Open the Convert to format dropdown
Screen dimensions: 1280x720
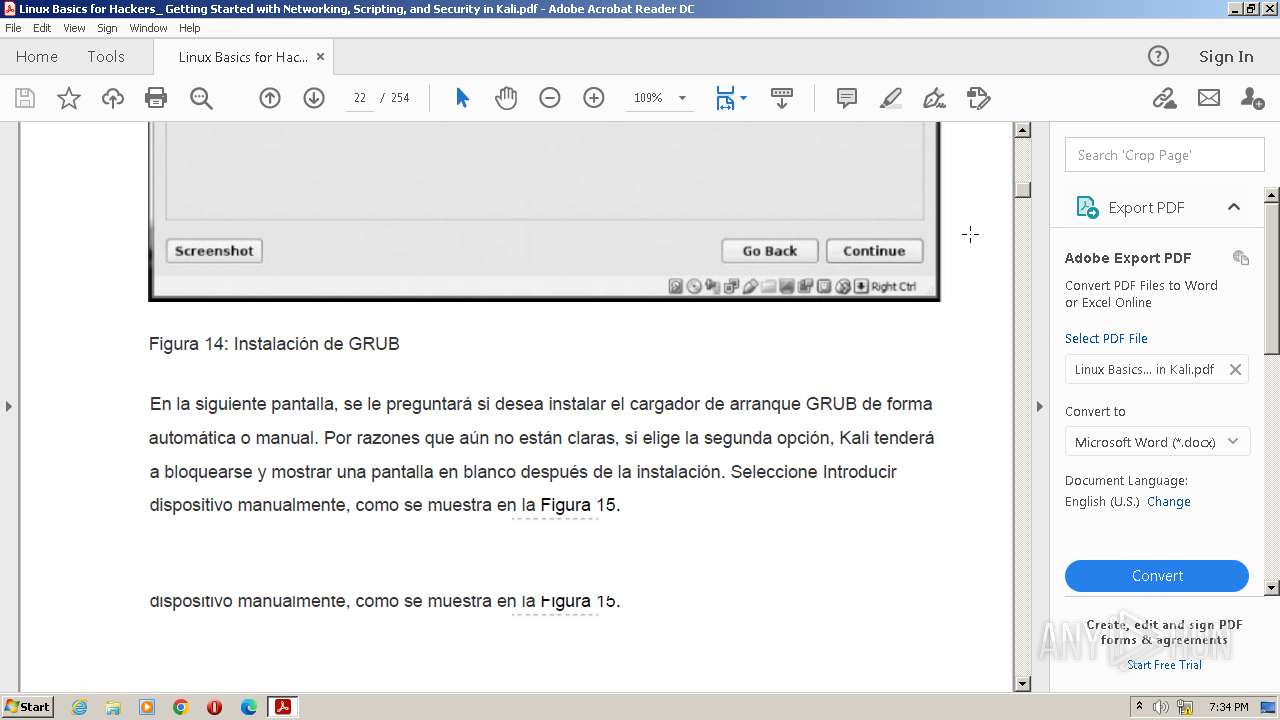[1157, 442]
